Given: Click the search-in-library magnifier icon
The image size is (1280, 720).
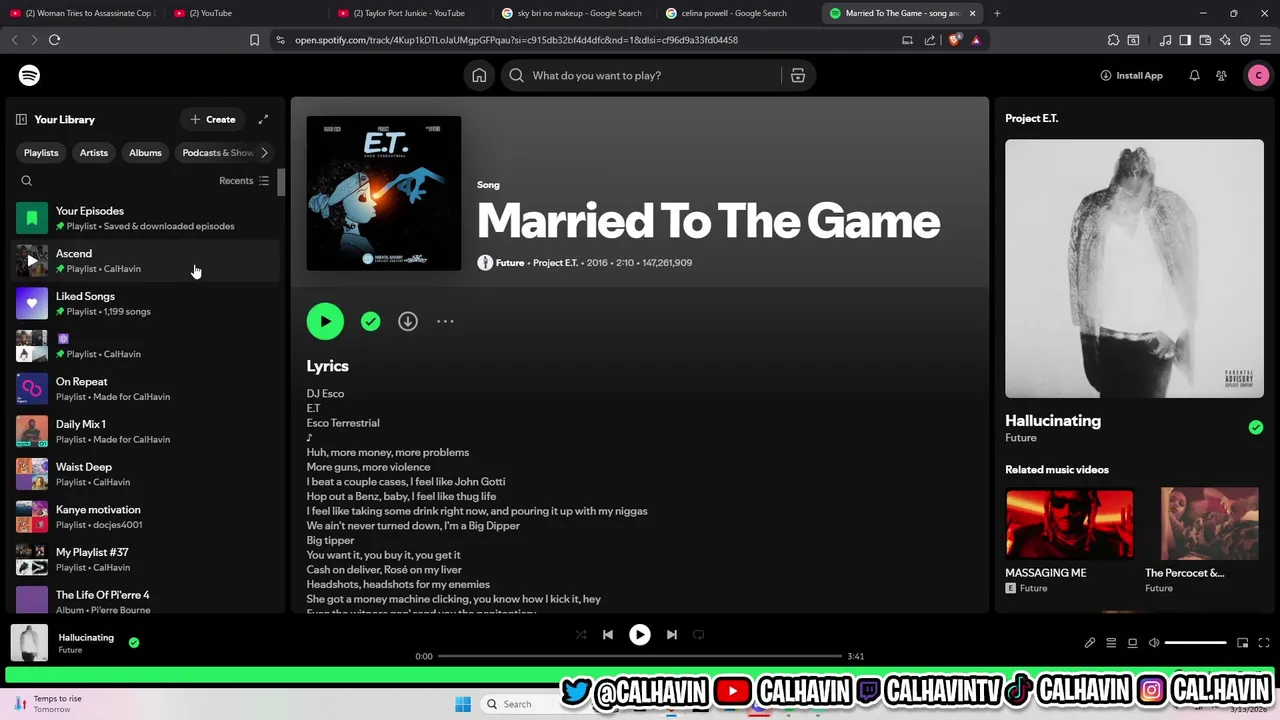Looking at the screenshot, I should click(27, 181).
